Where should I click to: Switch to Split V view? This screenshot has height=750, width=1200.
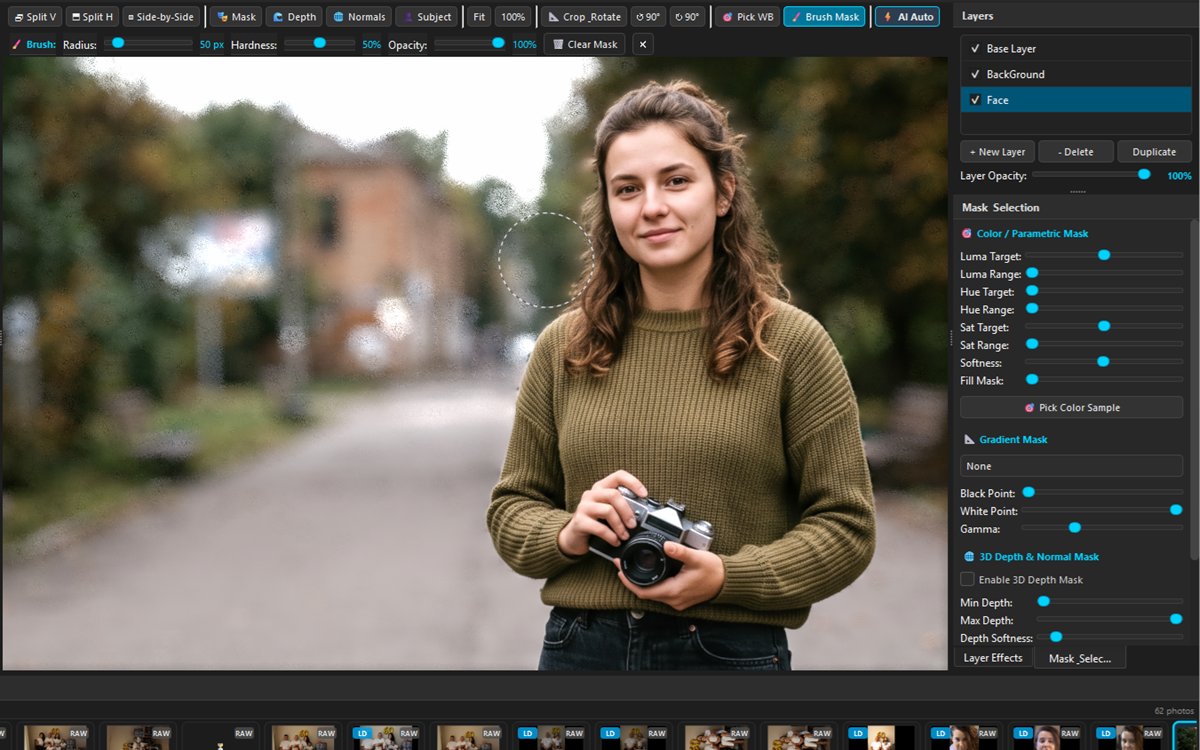[x=35, y=17]
